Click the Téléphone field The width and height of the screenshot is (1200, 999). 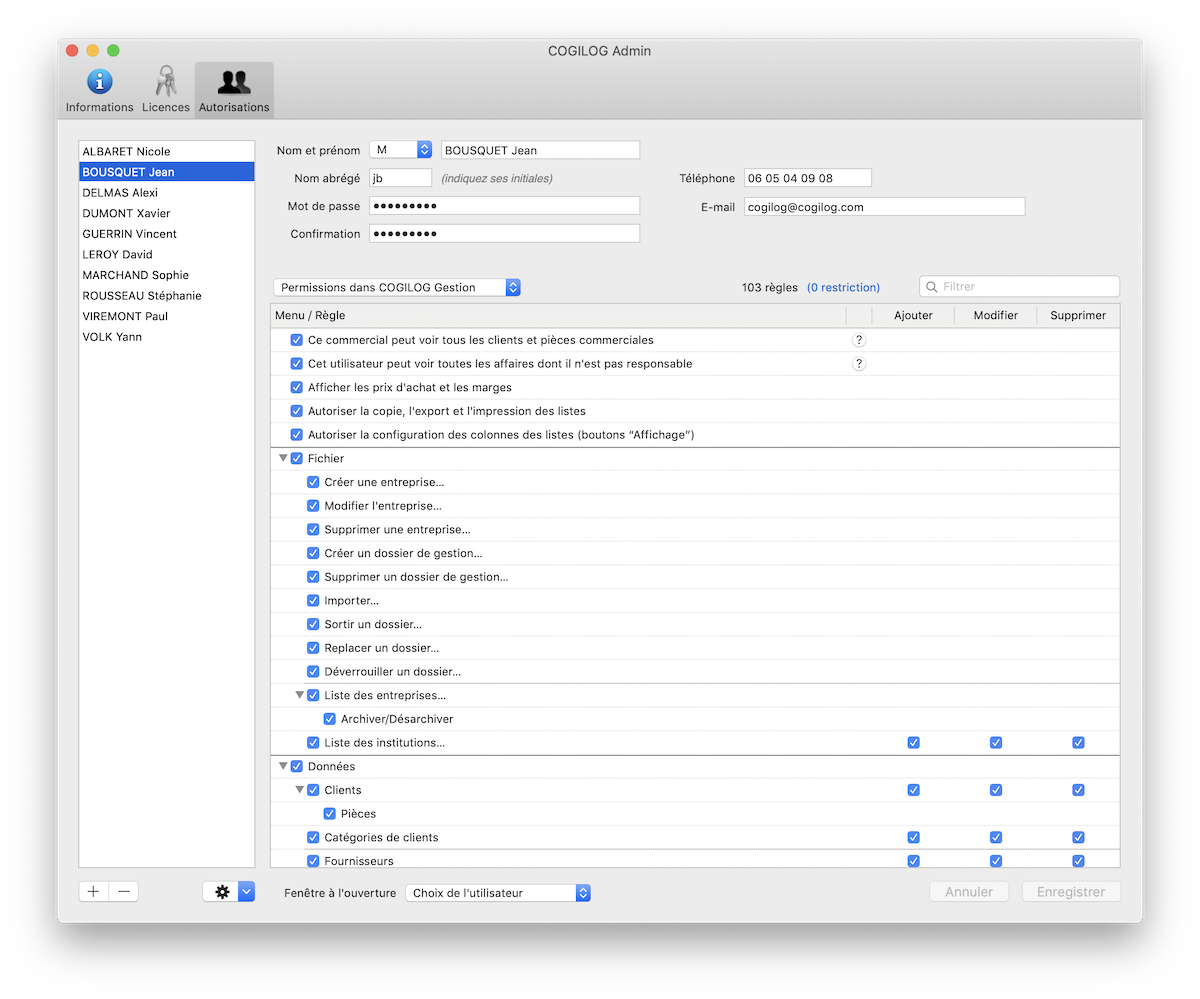tap(808, 178)
